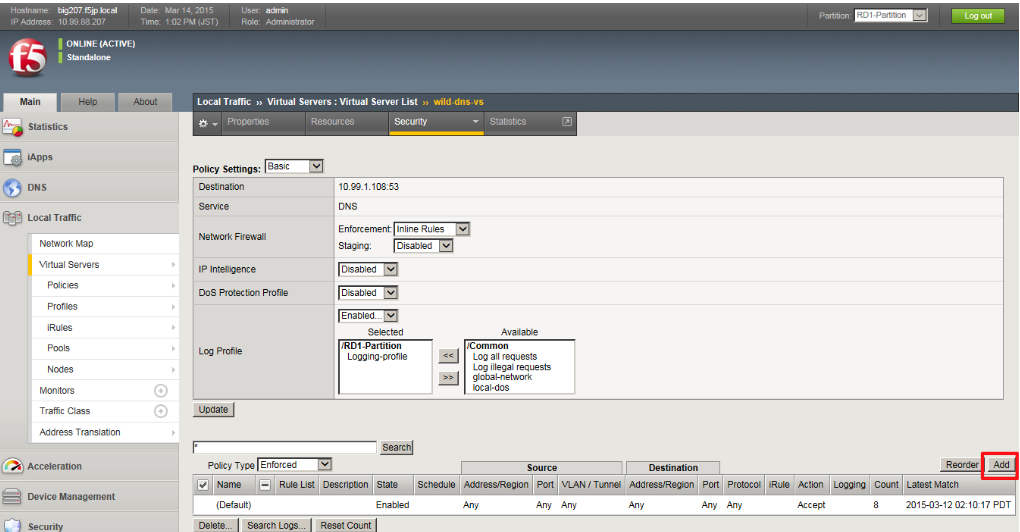The height and width of the screenshot is (532, 1020).
Task: Switch to the About tab
Action: pos(145,102)
